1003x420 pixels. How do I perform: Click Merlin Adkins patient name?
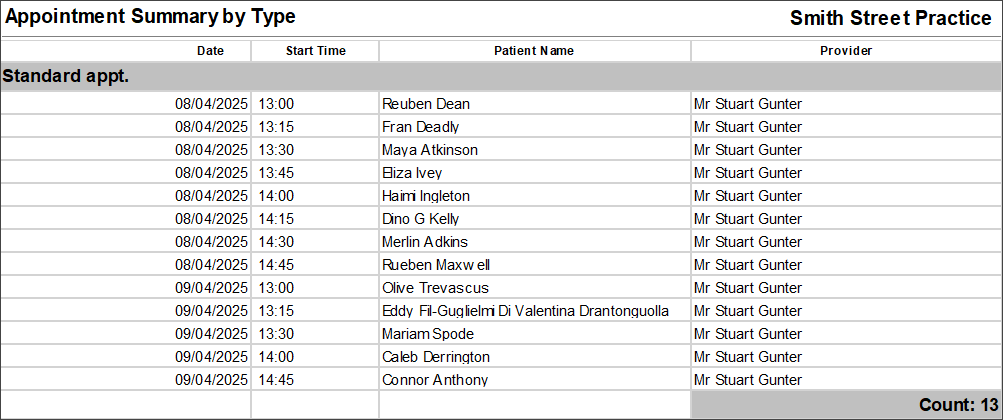425,242
